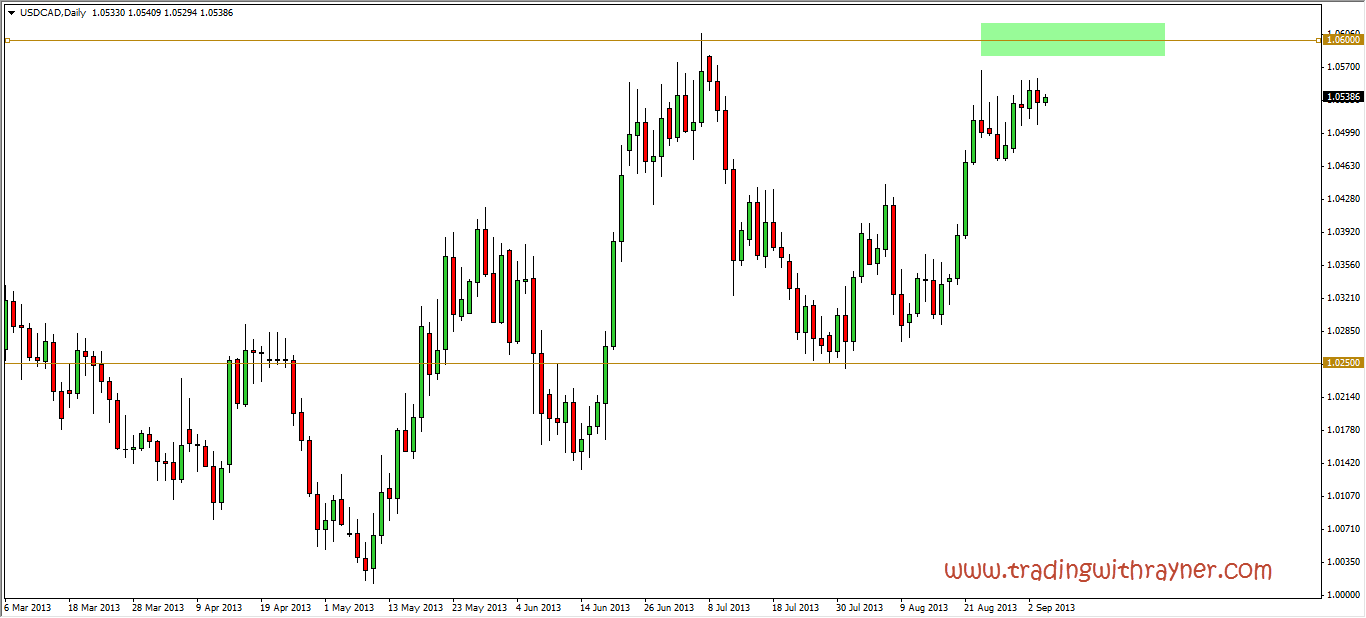Click the 1.00710 price on the scale
This screenshot has height=618, width=1366.
(x=1342, y=528)
